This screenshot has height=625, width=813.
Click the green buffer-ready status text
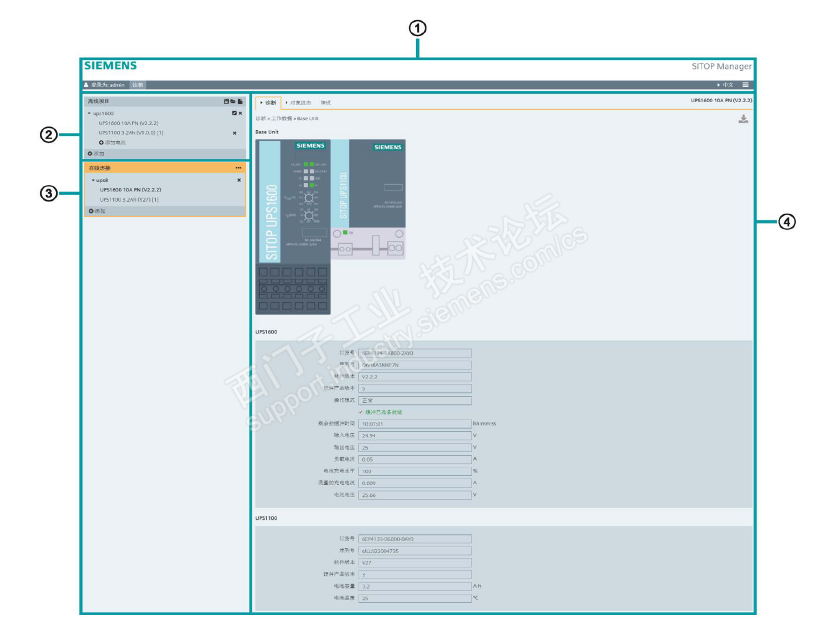pyautogui.click(x=384, y=412)
